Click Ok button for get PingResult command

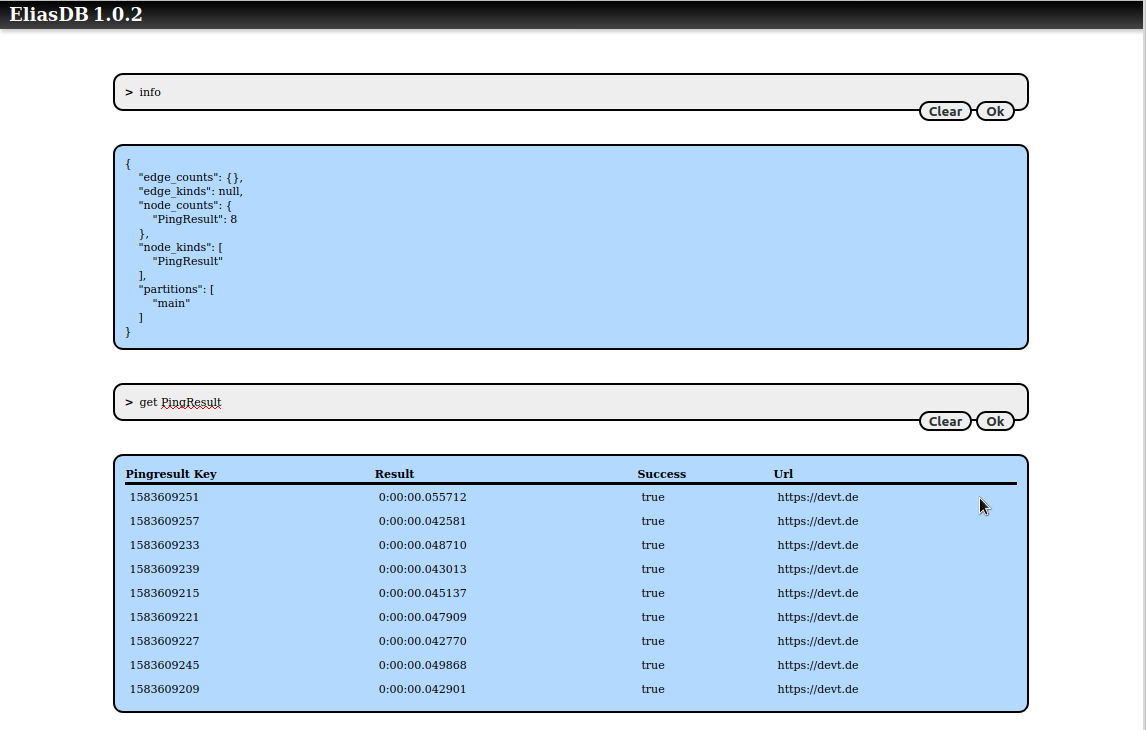coord(995,422)
